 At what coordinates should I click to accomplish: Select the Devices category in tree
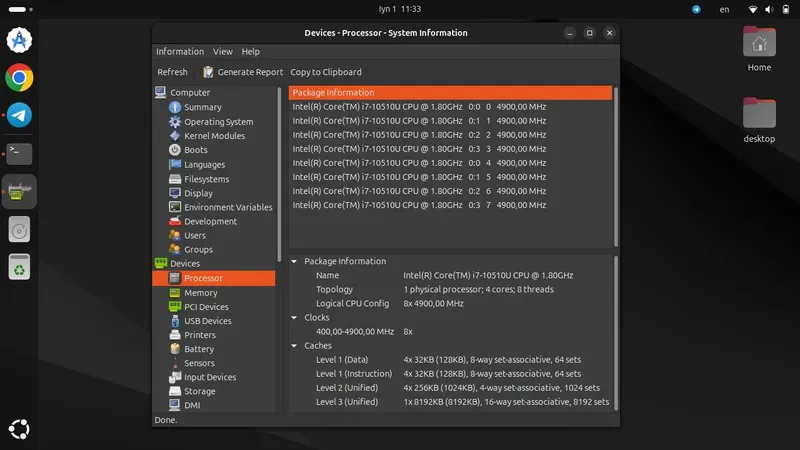click(x=185, y=263)
